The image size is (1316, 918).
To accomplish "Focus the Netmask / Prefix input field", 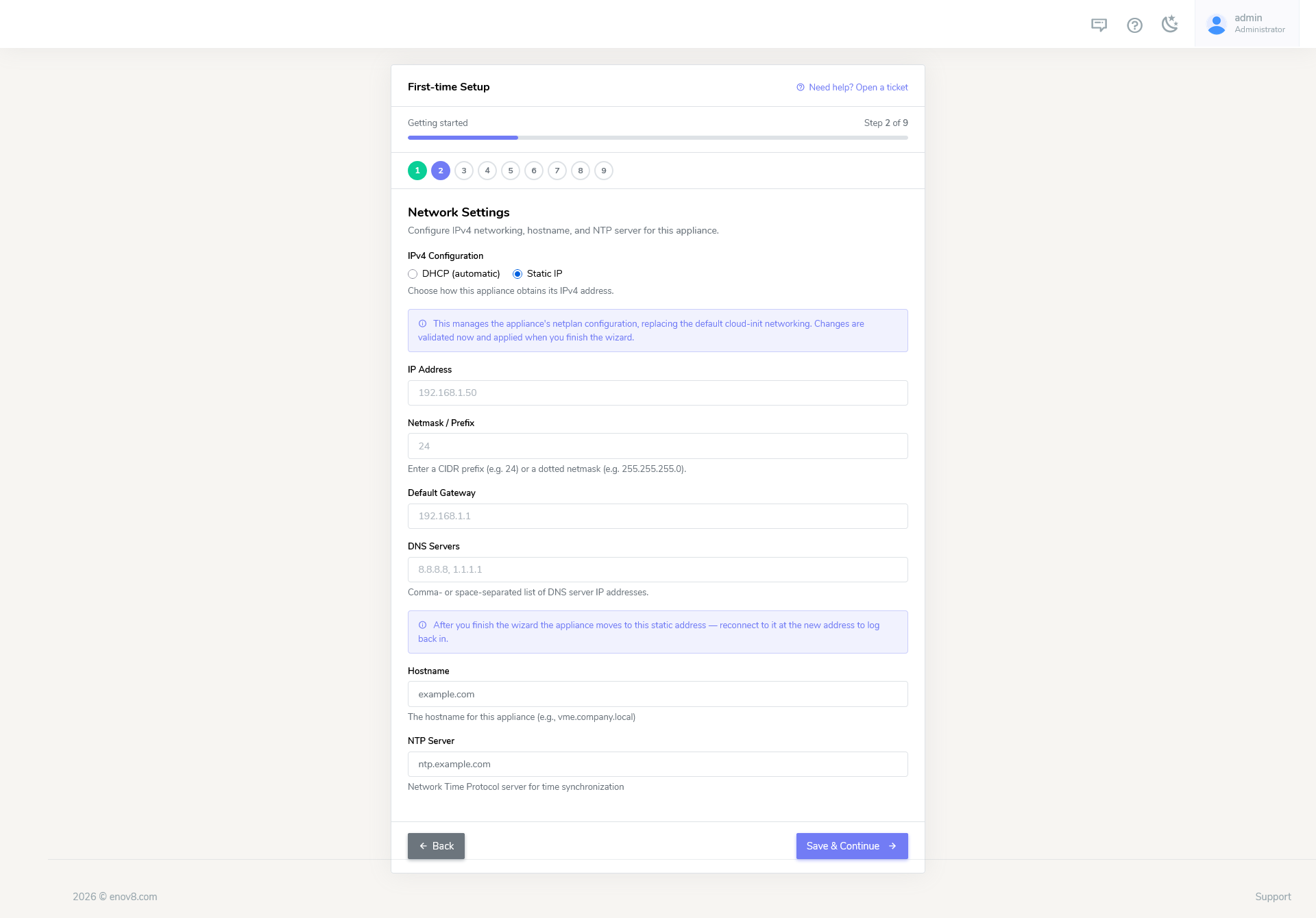I will point(658,446).
